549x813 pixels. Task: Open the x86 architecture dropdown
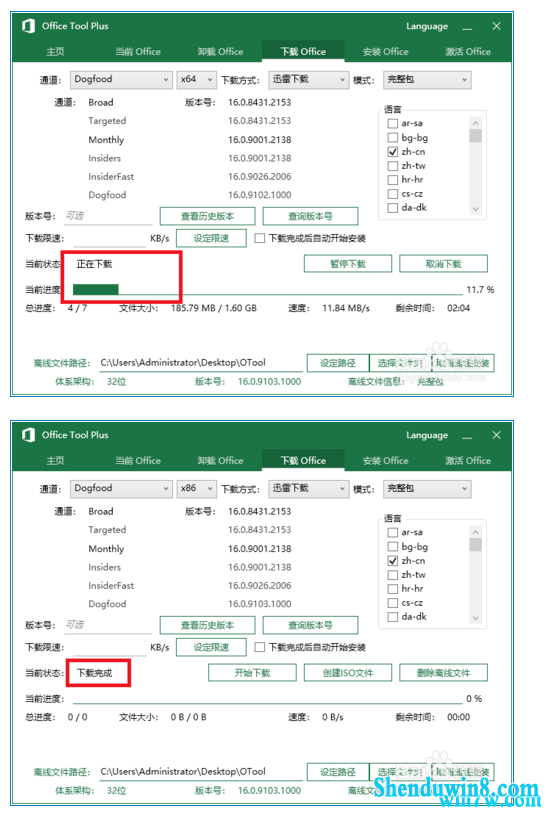click(x=196, y=488)
